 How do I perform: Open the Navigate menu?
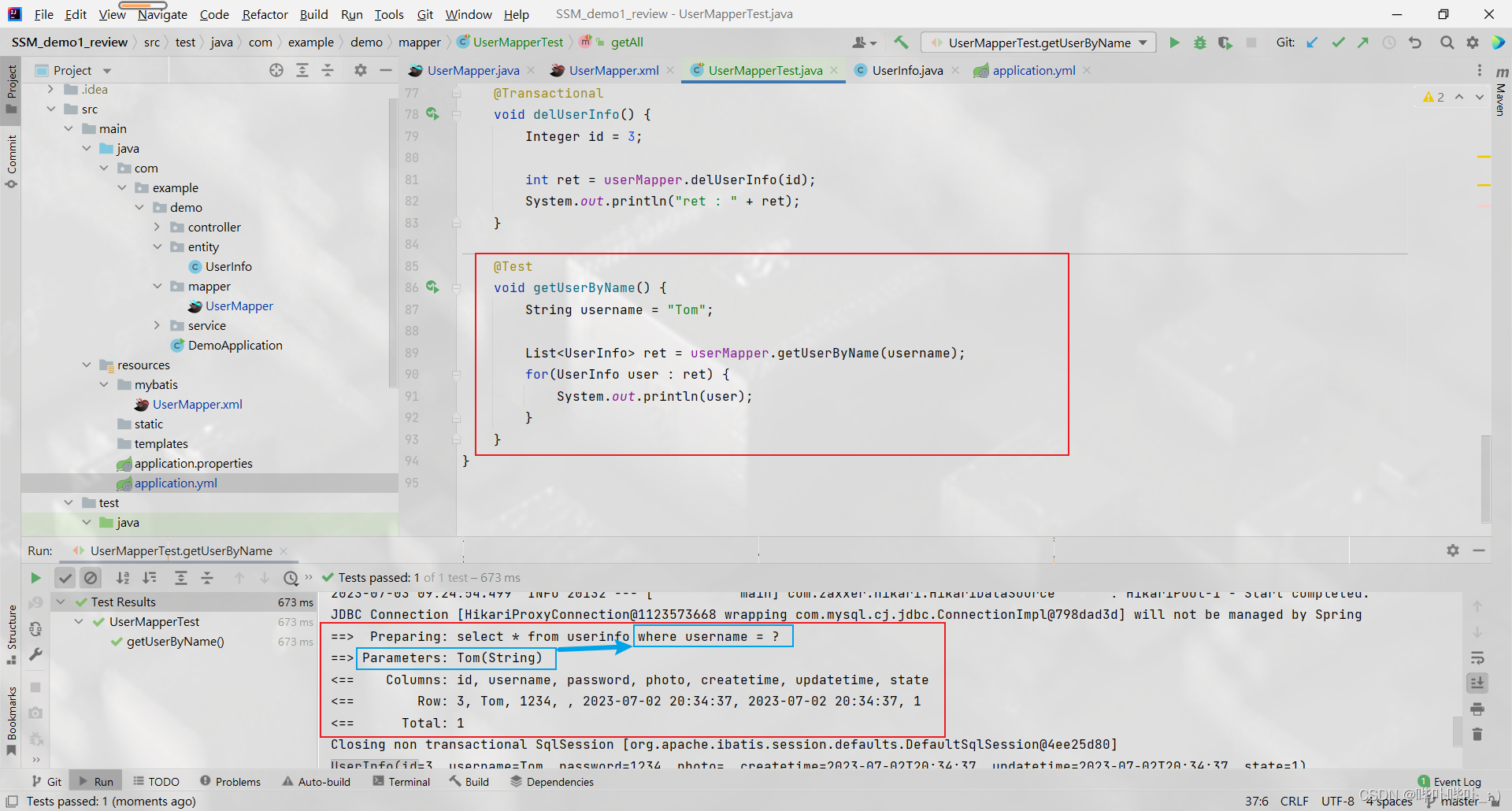162,14
